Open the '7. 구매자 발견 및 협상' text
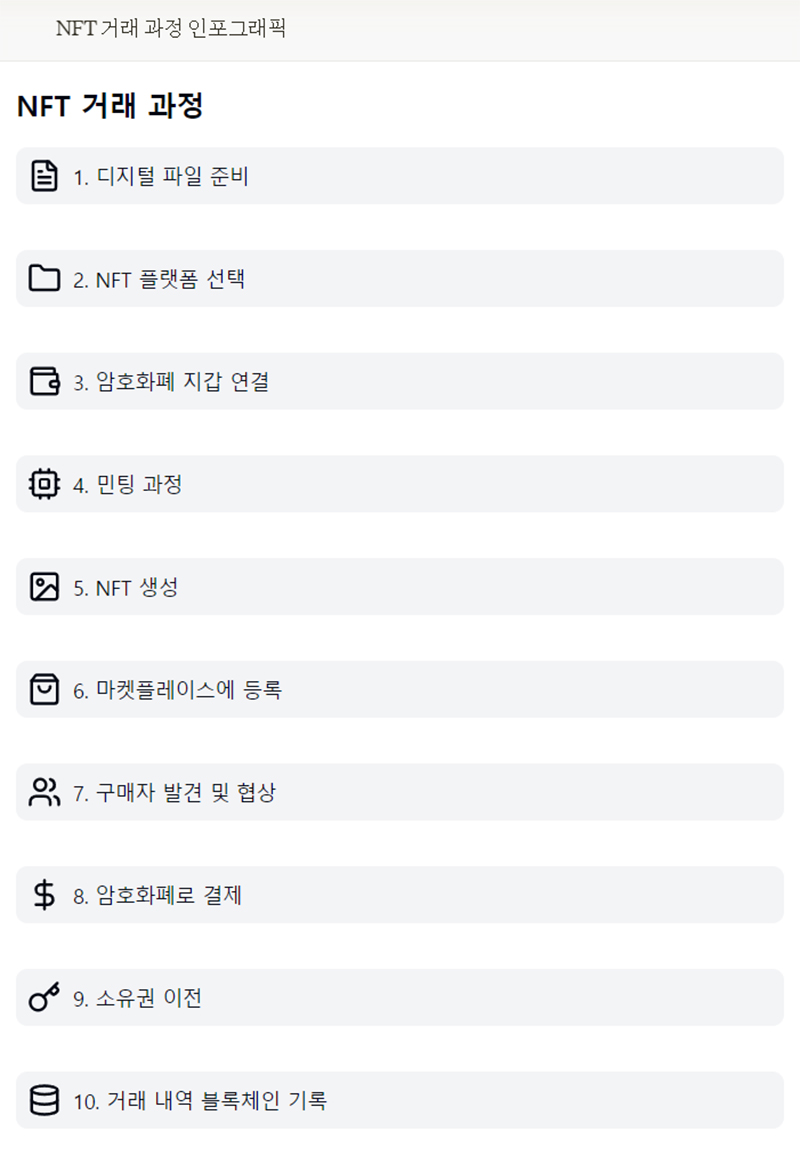This screenshot has width=800, height=1172. 174,793
